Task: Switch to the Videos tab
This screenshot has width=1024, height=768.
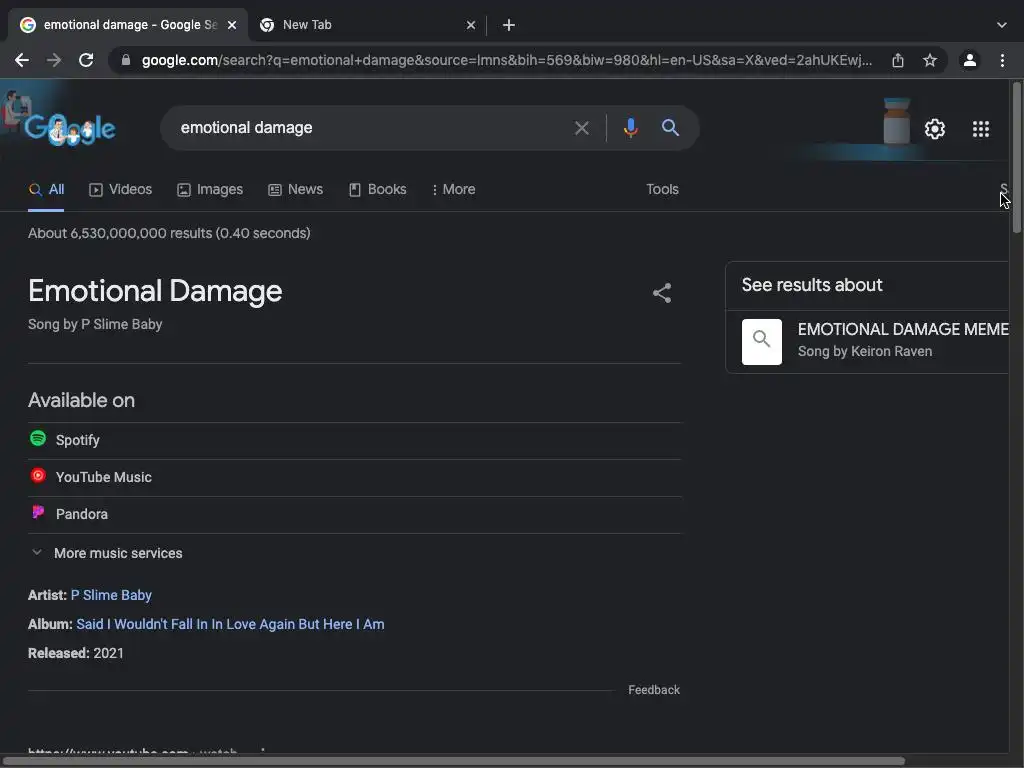Action: click(x=120, y=189)
